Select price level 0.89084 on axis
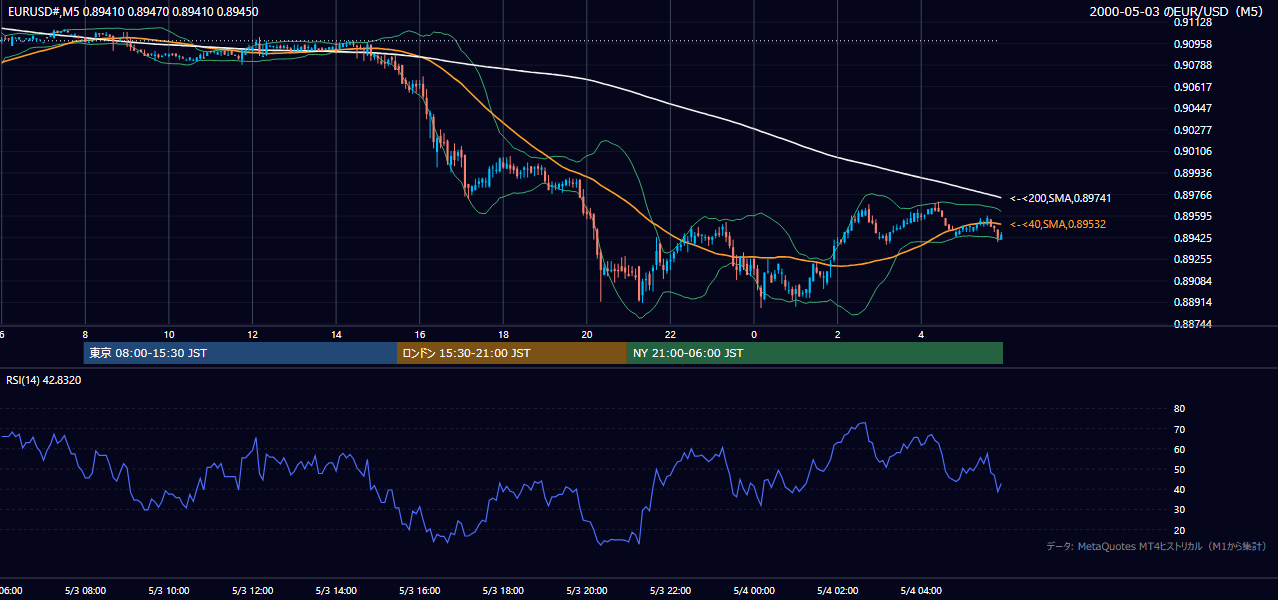The width and height of the screenshot is (1278, 600). coord(1194,281)
